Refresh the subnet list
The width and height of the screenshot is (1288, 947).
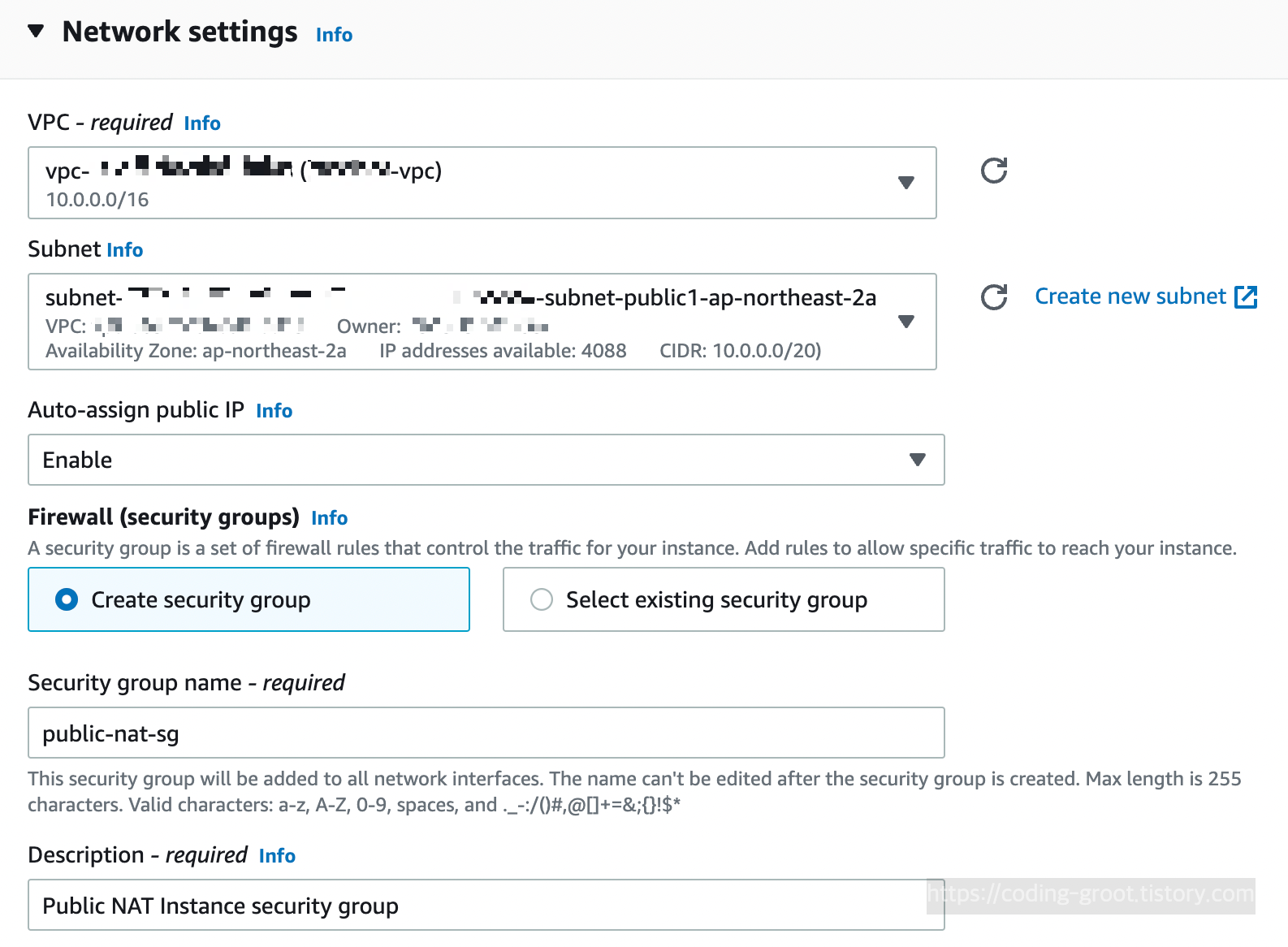coord(994,297)
